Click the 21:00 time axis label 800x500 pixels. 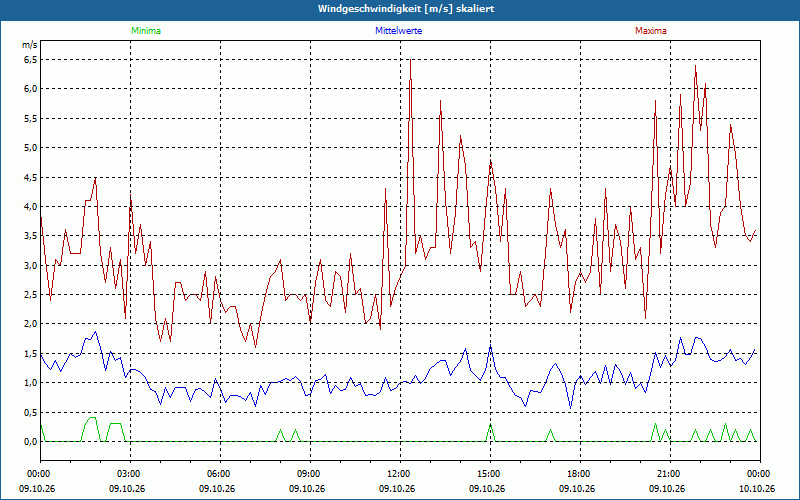[670, 474]
